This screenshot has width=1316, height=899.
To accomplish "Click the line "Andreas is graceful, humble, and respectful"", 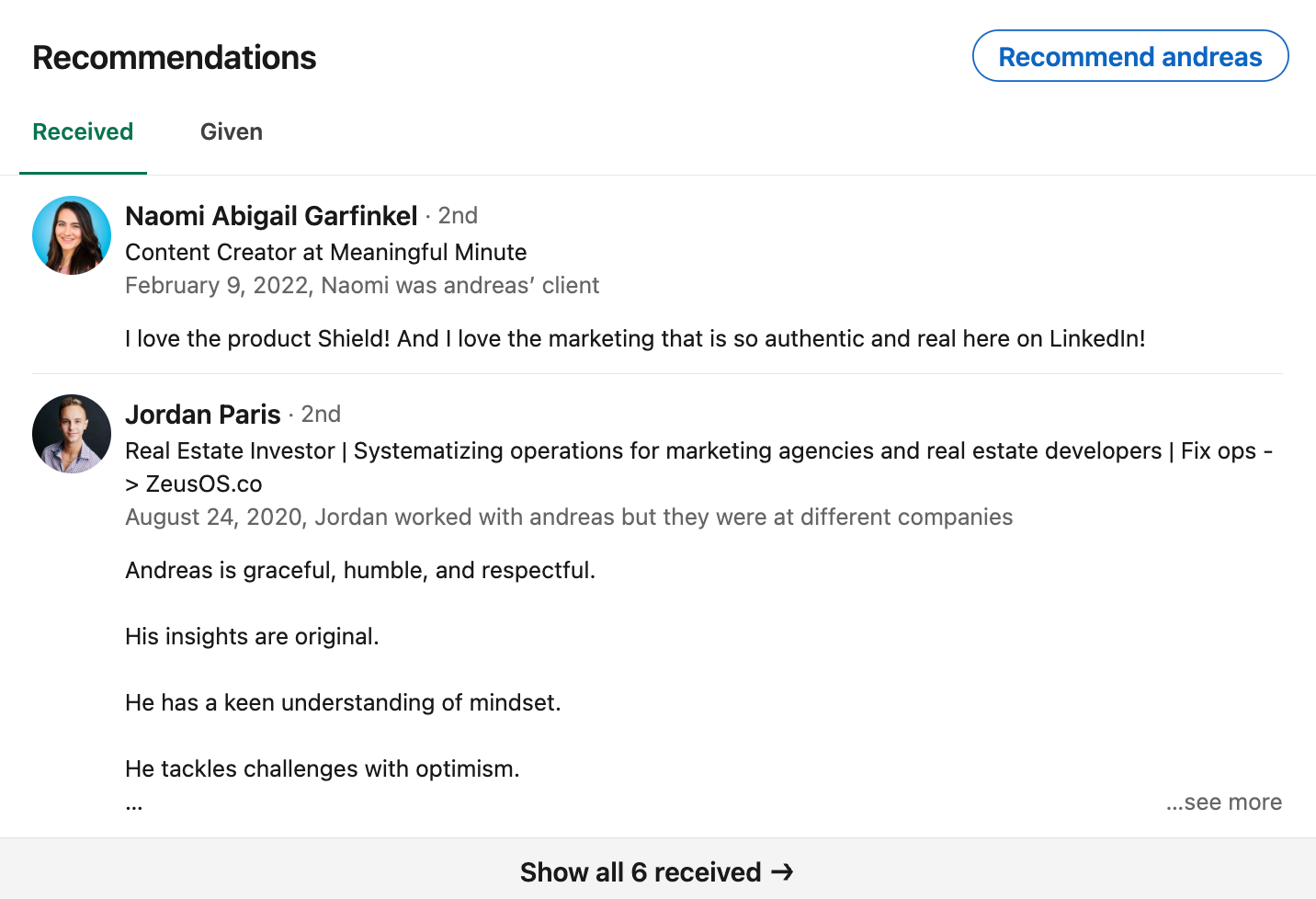I will [x=360, y=571].
